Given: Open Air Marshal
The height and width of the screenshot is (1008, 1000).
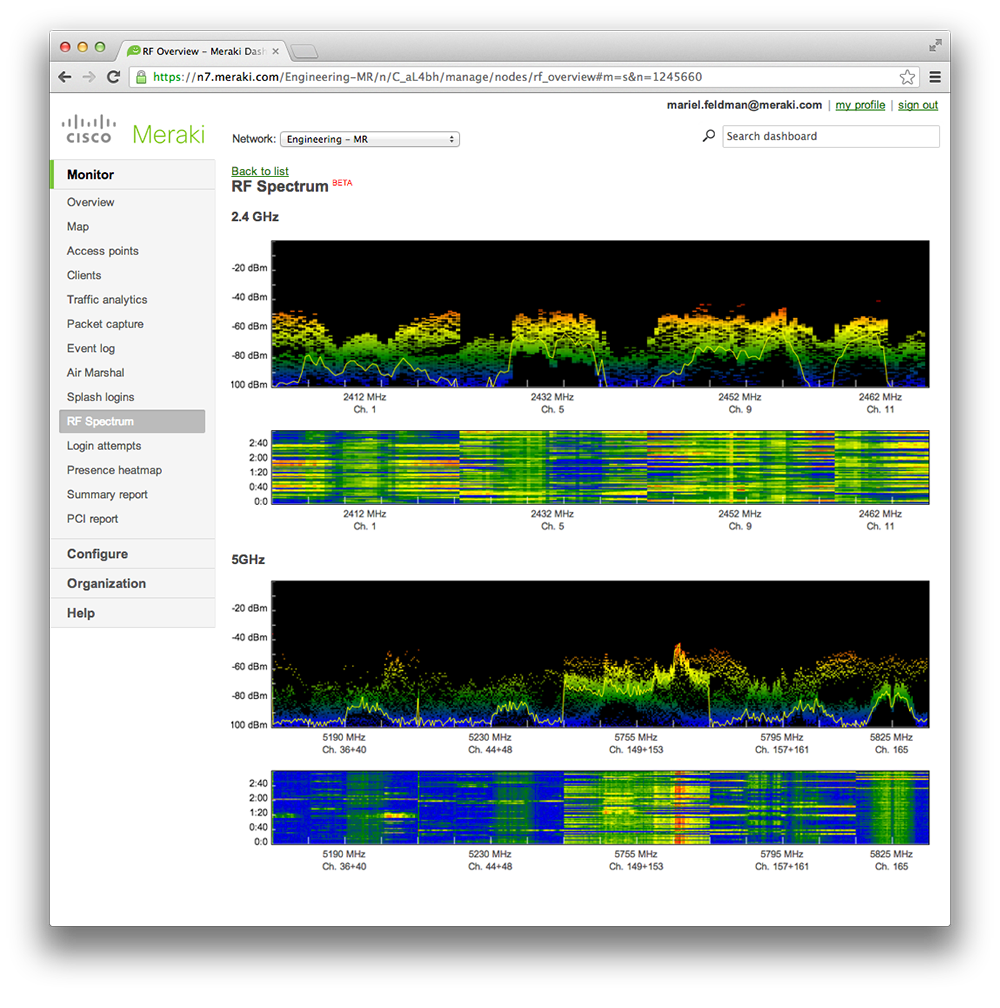Looking at the screenshot, I should pyautogui.click(x=96, y=373).
